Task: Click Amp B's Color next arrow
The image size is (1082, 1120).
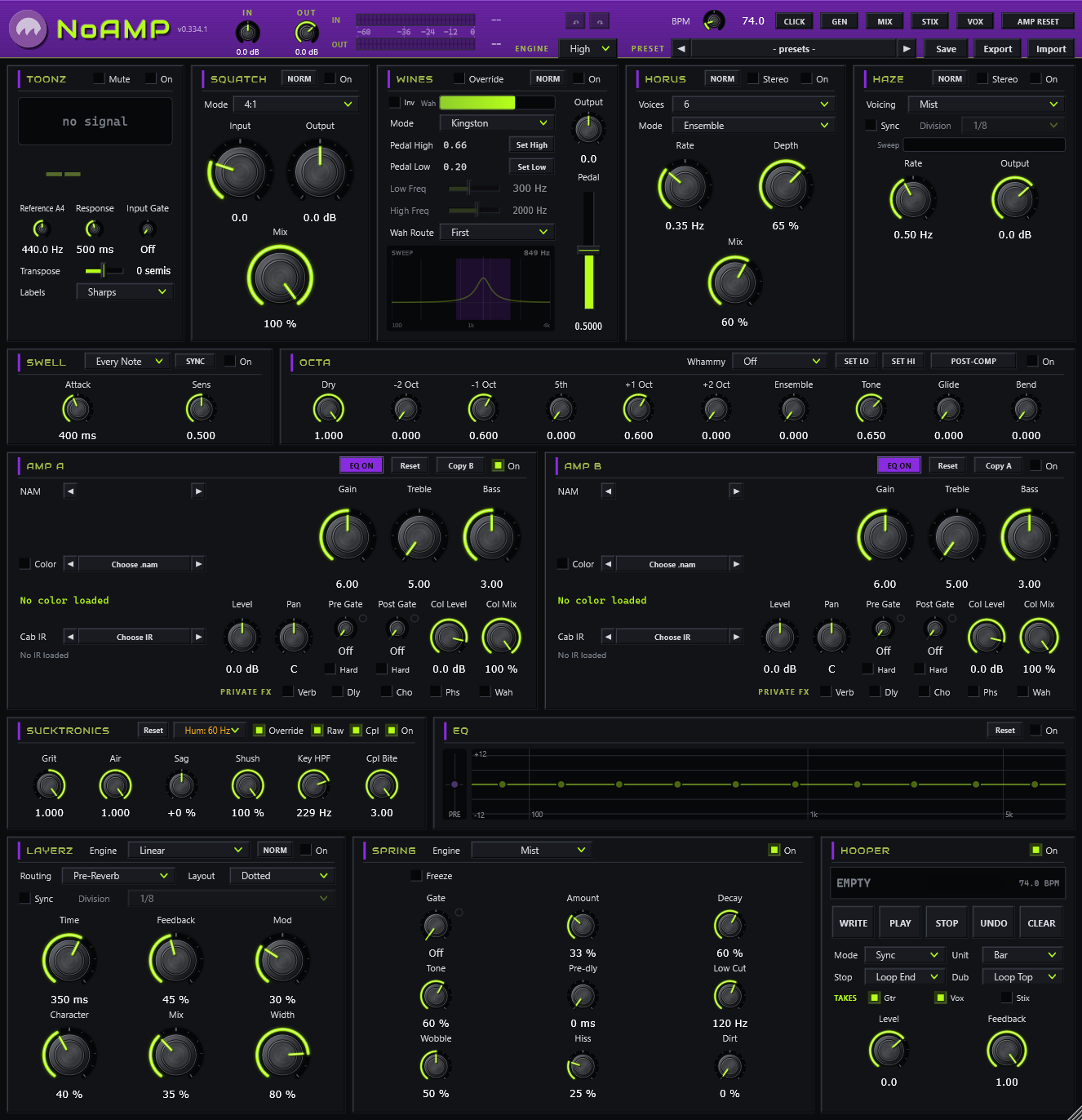Action: (x=736, y=564)
